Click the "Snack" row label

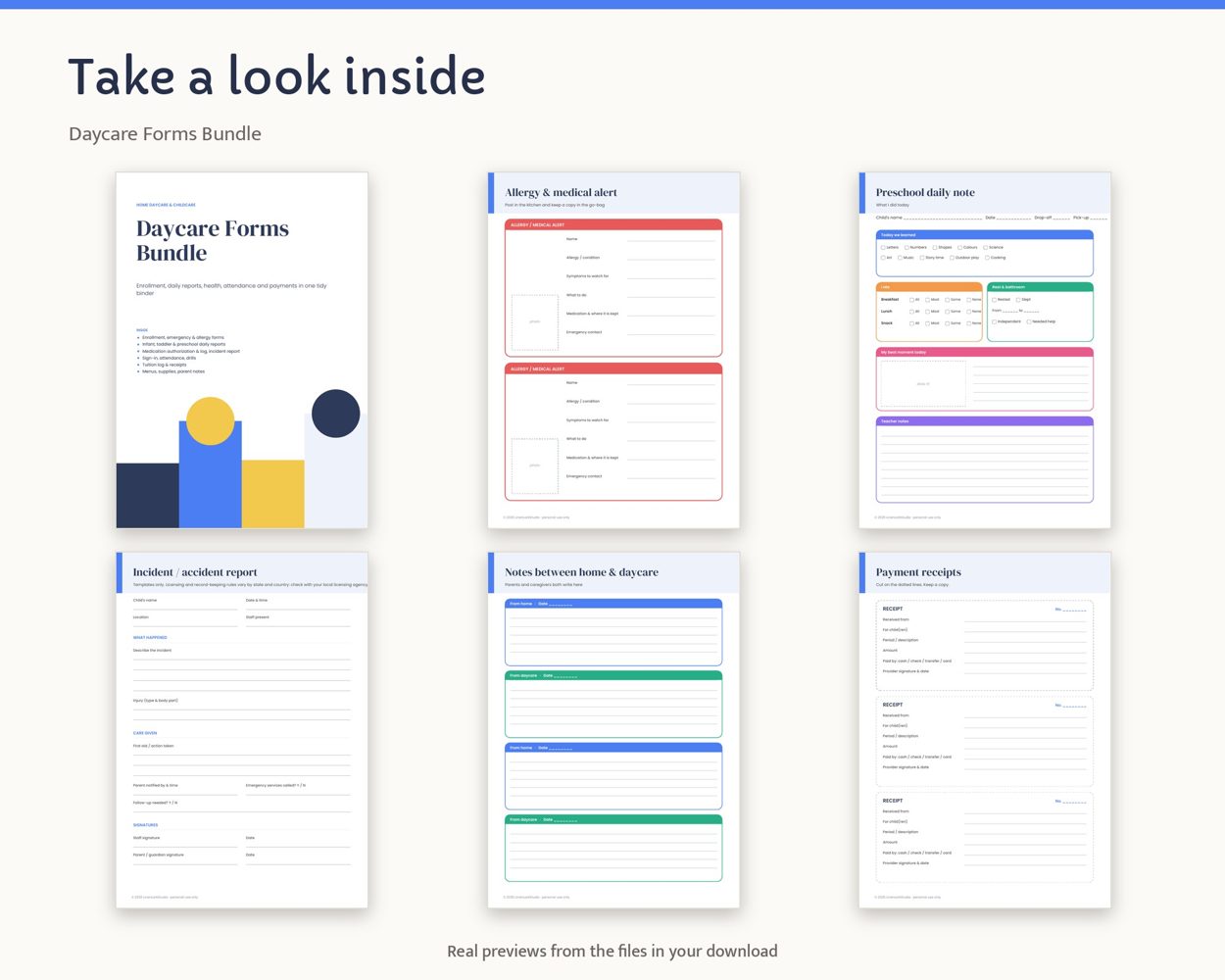pyautogui.click(x=887, y=322)
